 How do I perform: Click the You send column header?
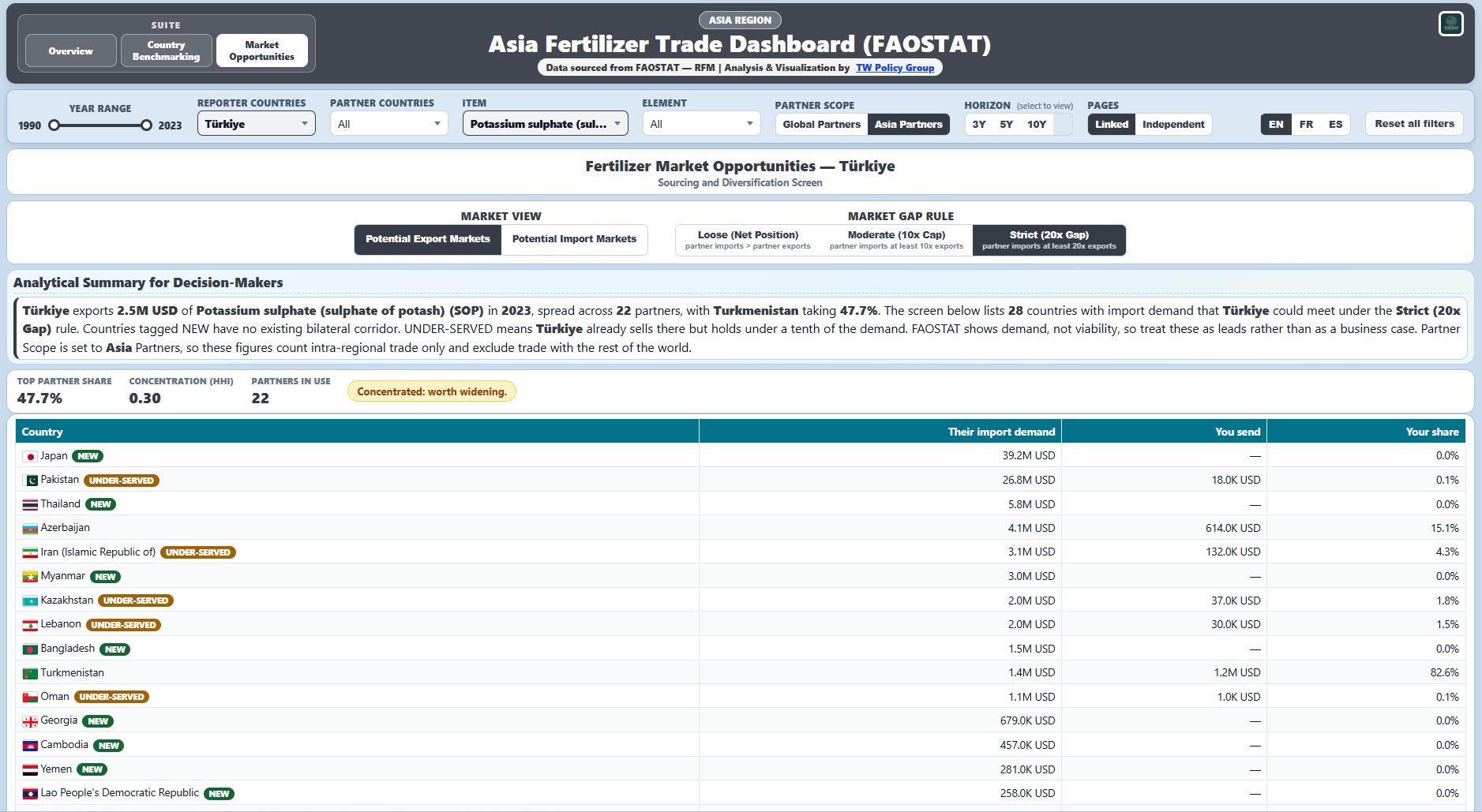pos(1165,432)
